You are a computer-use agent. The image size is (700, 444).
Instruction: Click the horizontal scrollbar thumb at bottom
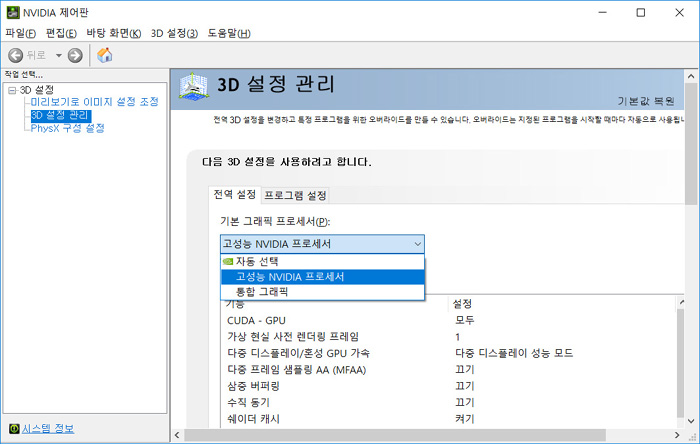point(395,435)
